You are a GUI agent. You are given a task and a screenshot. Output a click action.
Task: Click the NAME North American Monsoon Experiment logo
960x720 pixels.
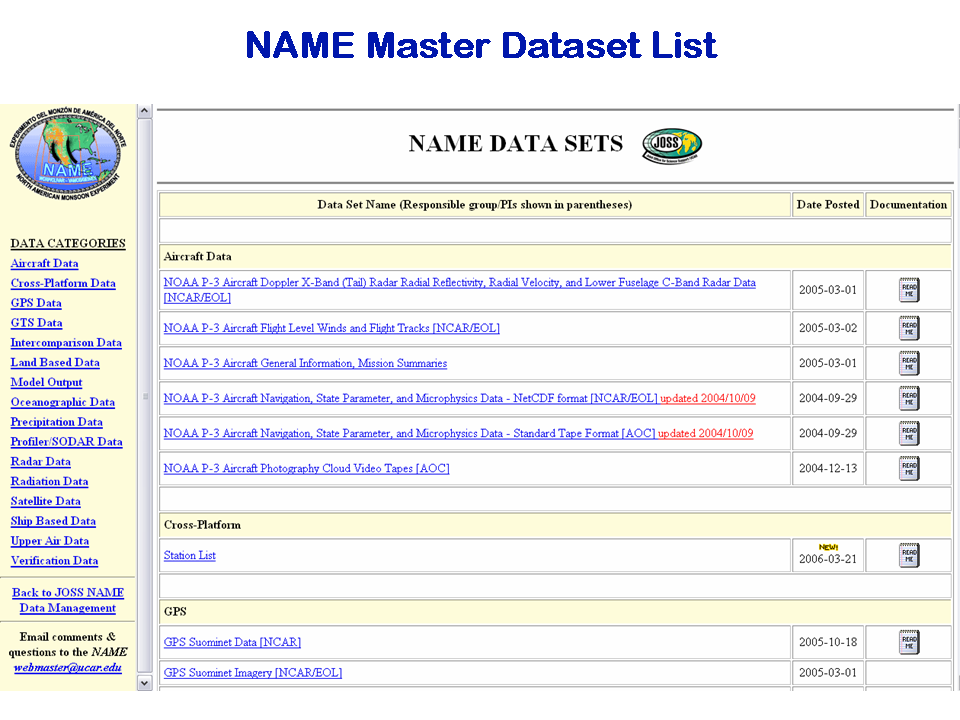click(x=67, y=154)
